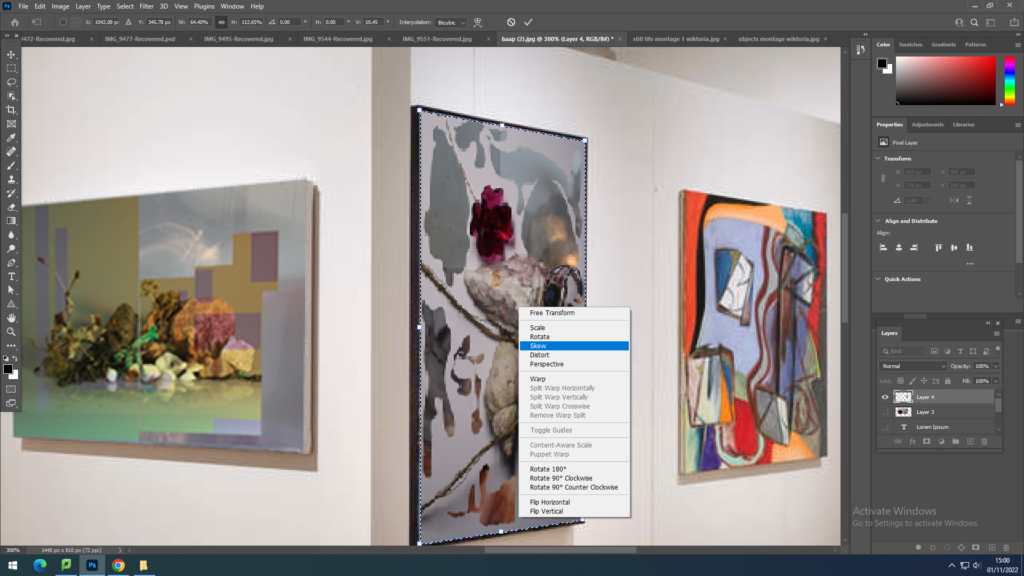Toggle lock all padlock in Layers panel
The width and height of the screenshot is (1024, 576).
point(948,381)
